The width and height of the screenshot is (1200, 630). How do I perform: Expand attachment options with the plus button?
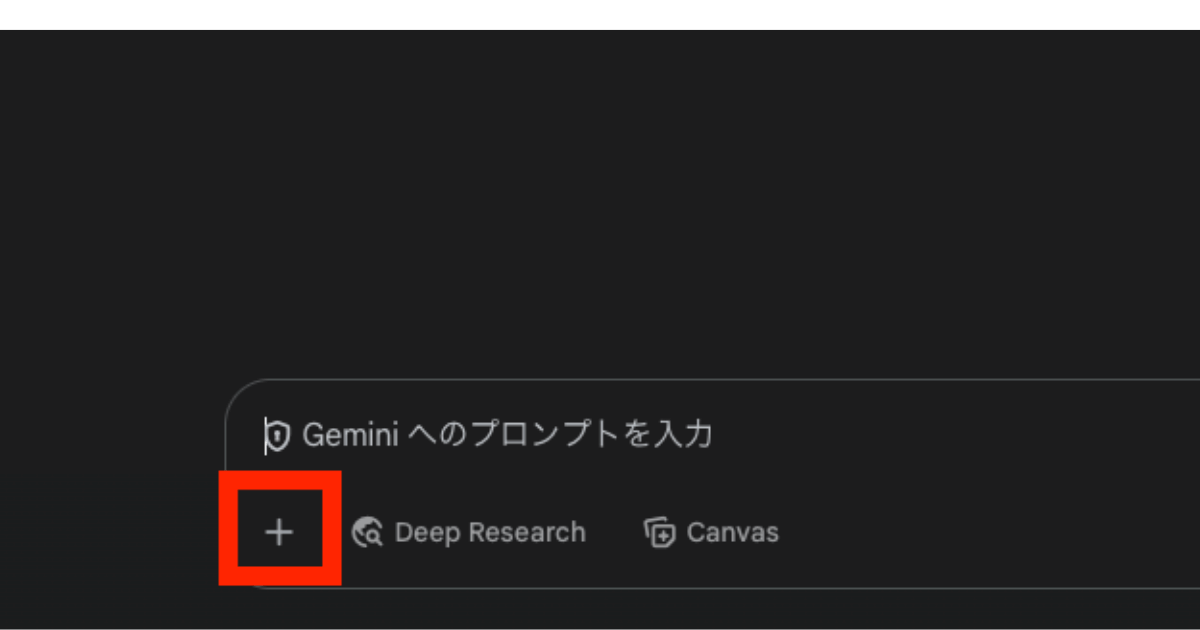click(279, 532)
